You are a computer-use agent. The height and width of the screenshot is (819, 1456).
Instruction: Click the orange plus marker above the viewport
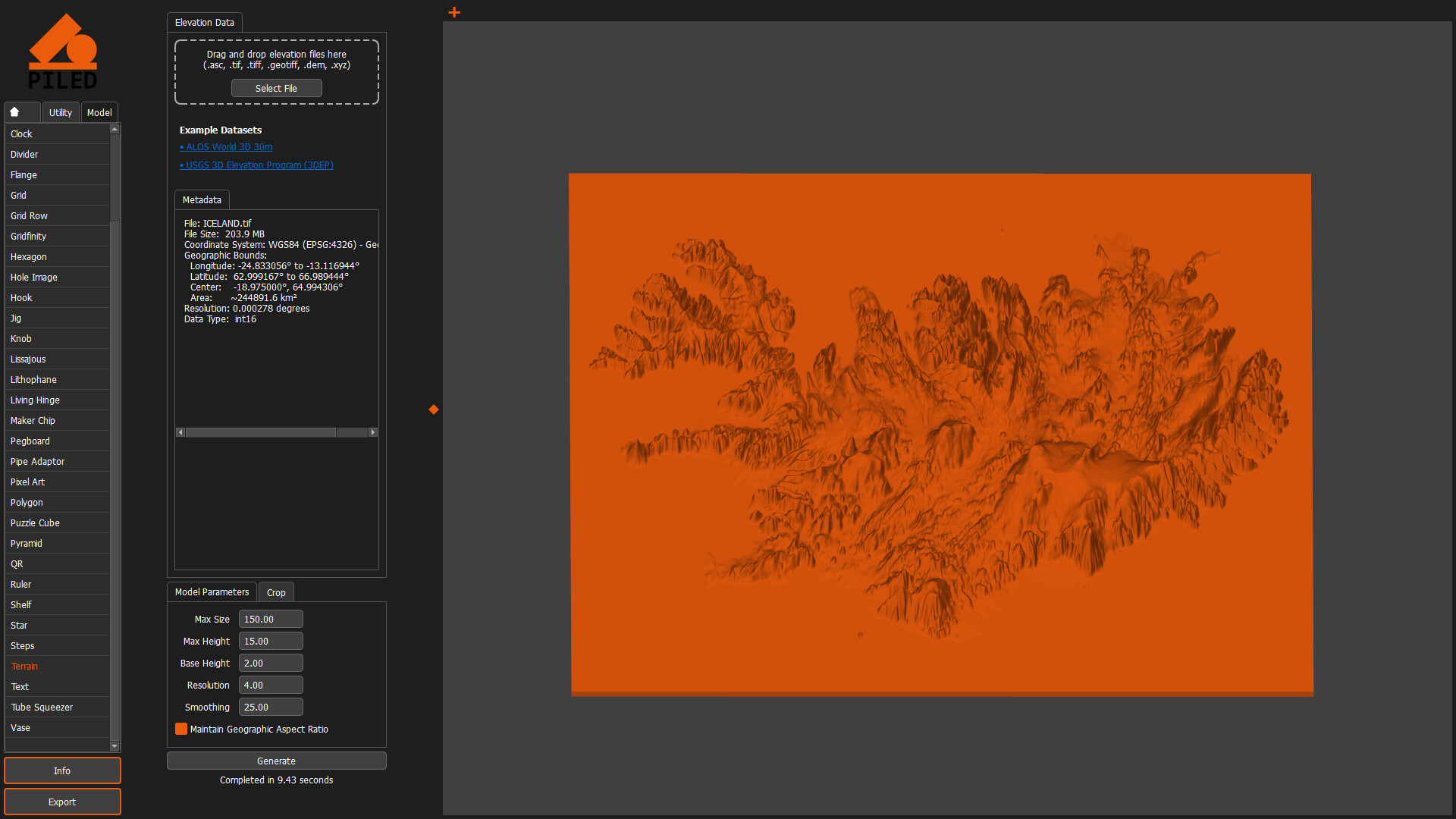[453, 12]
